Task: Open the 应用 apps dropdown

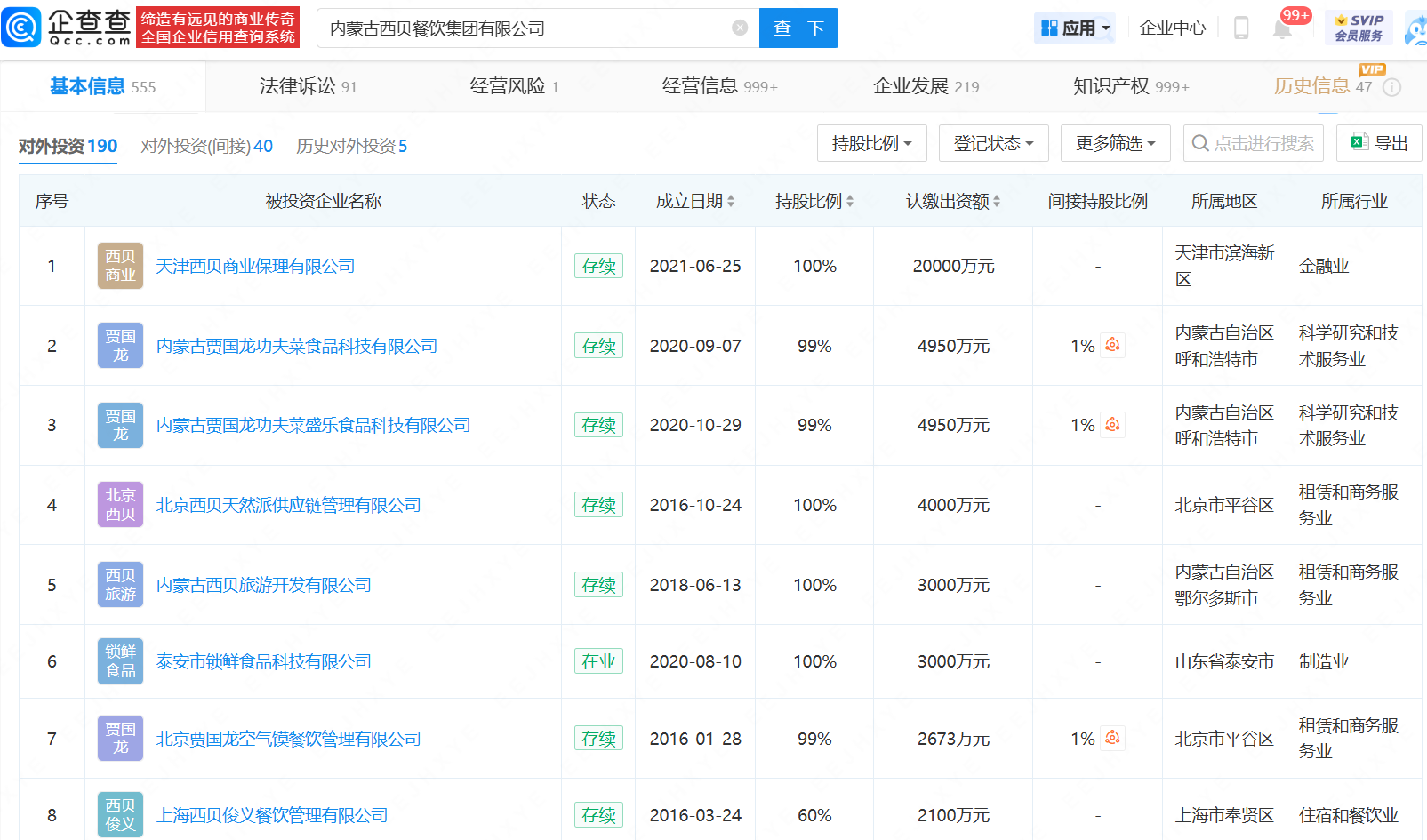Action: tap(1075, 28)
